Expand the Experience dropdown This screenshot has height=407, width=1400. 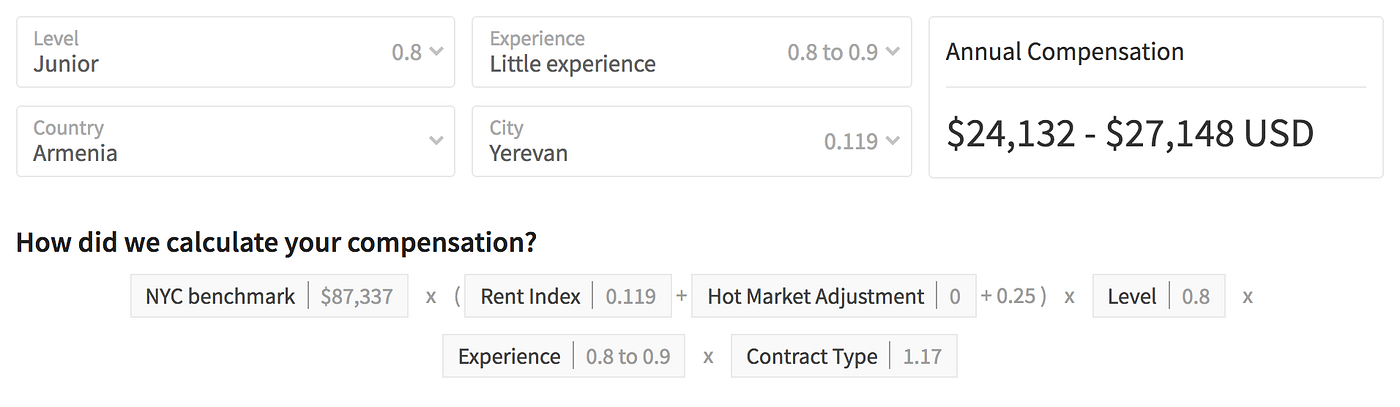point(690,52)
